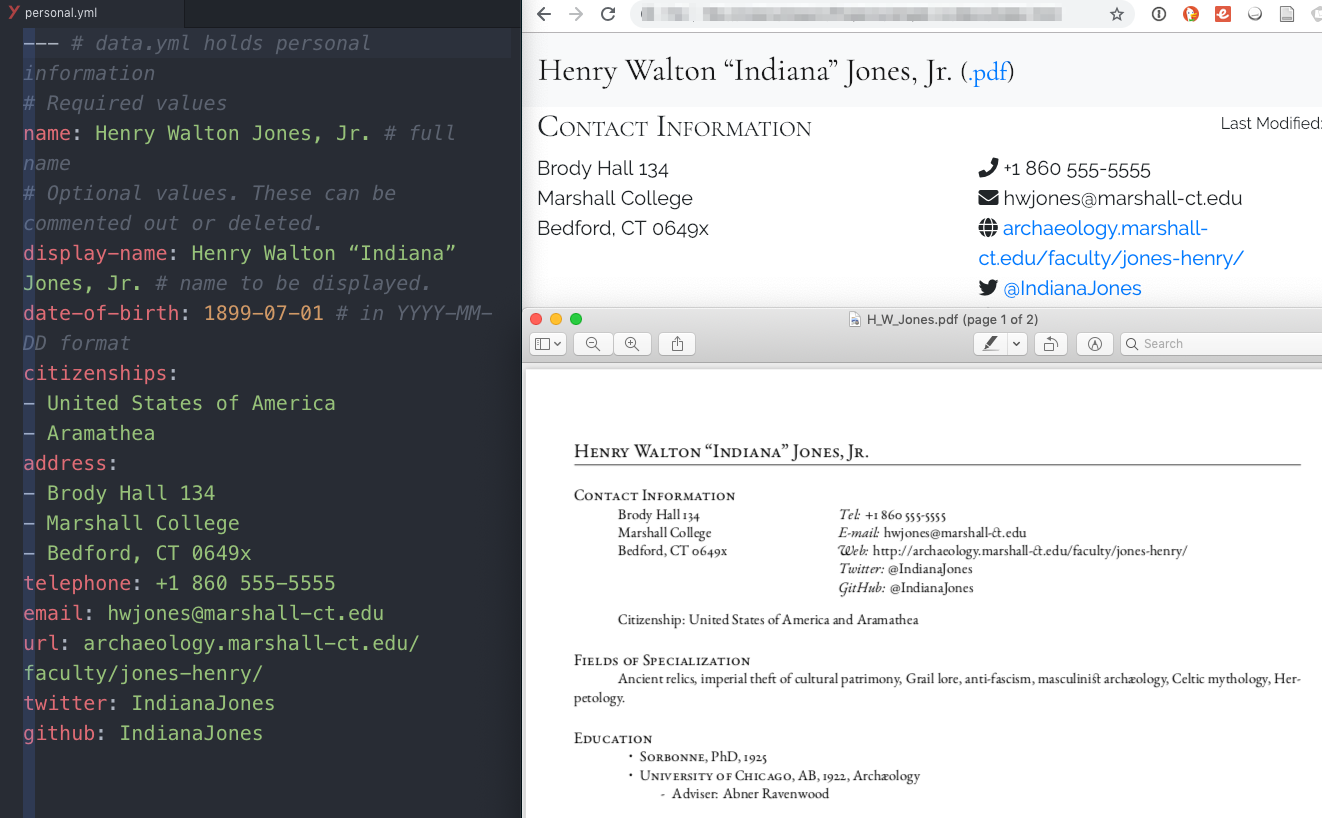Image resolution: width=1322 pixels, height=818 pixels.
Task: Select the personal.yml editor tab
Action: coord(60,14)
